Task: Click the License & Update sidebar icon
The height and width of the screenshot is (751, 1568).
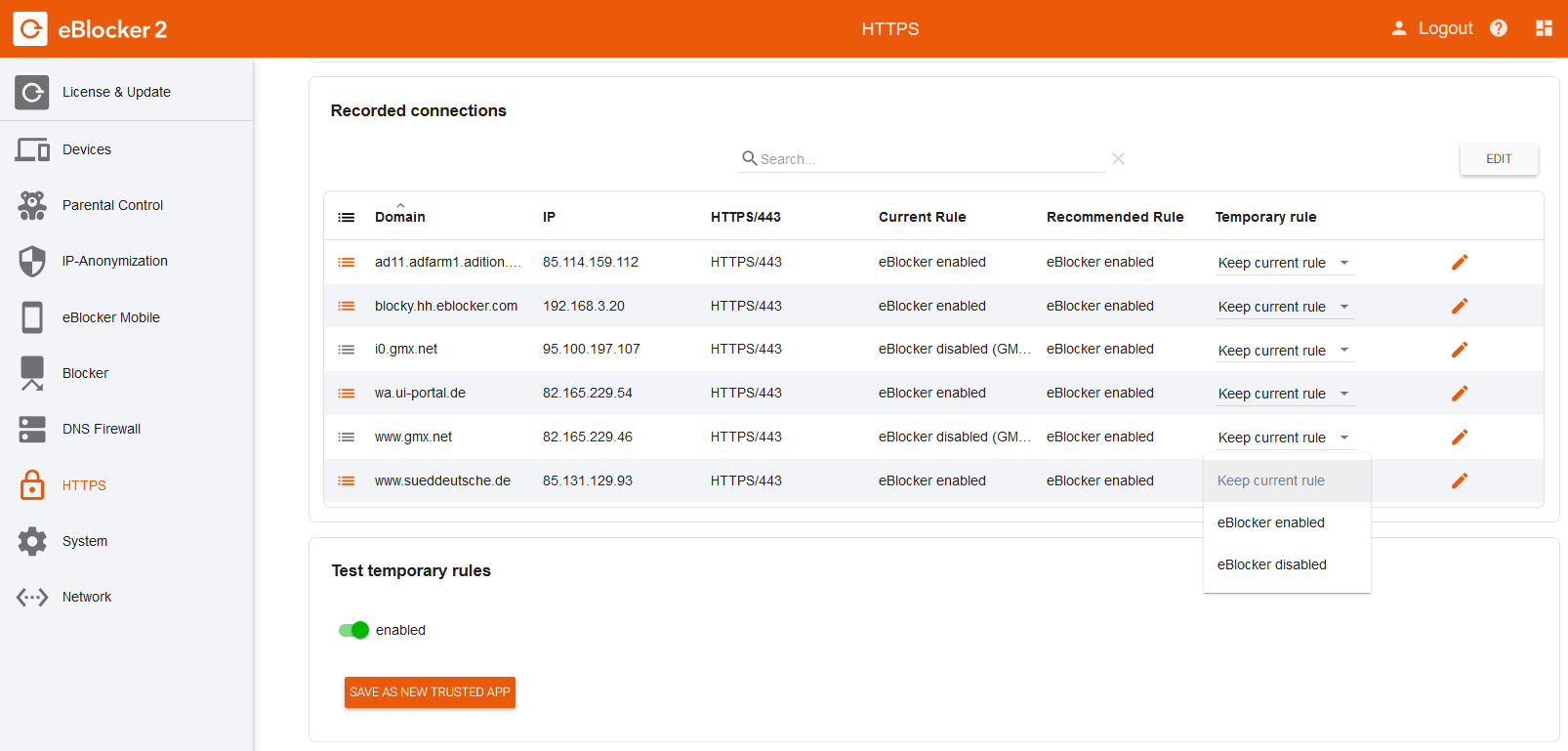Action: click(32, 92)
